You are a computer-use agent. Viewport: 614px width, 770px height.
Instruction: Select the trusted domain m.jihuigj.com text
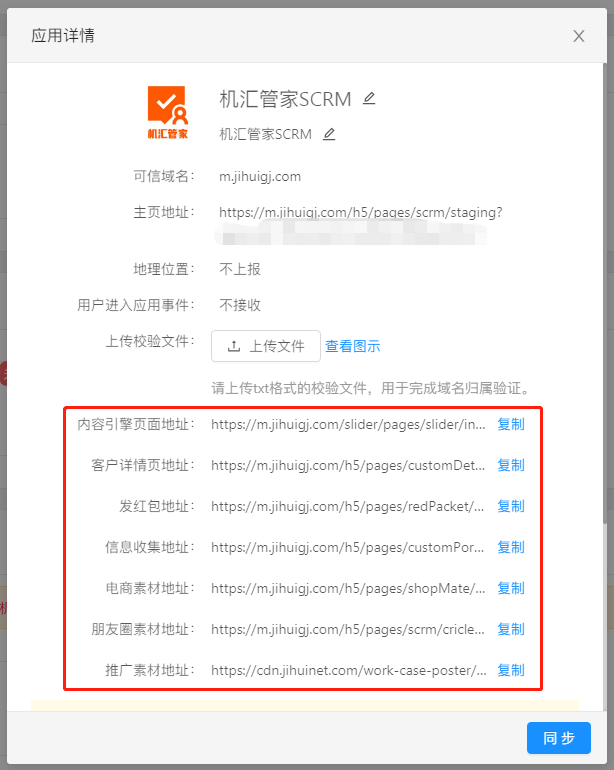pos(260,177)
